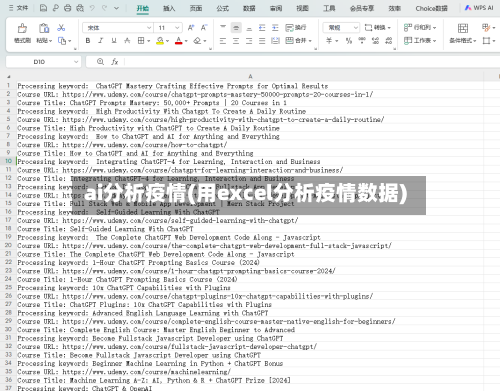Click the Format Painter (格式刷) brush icon

tap(22, 28)
